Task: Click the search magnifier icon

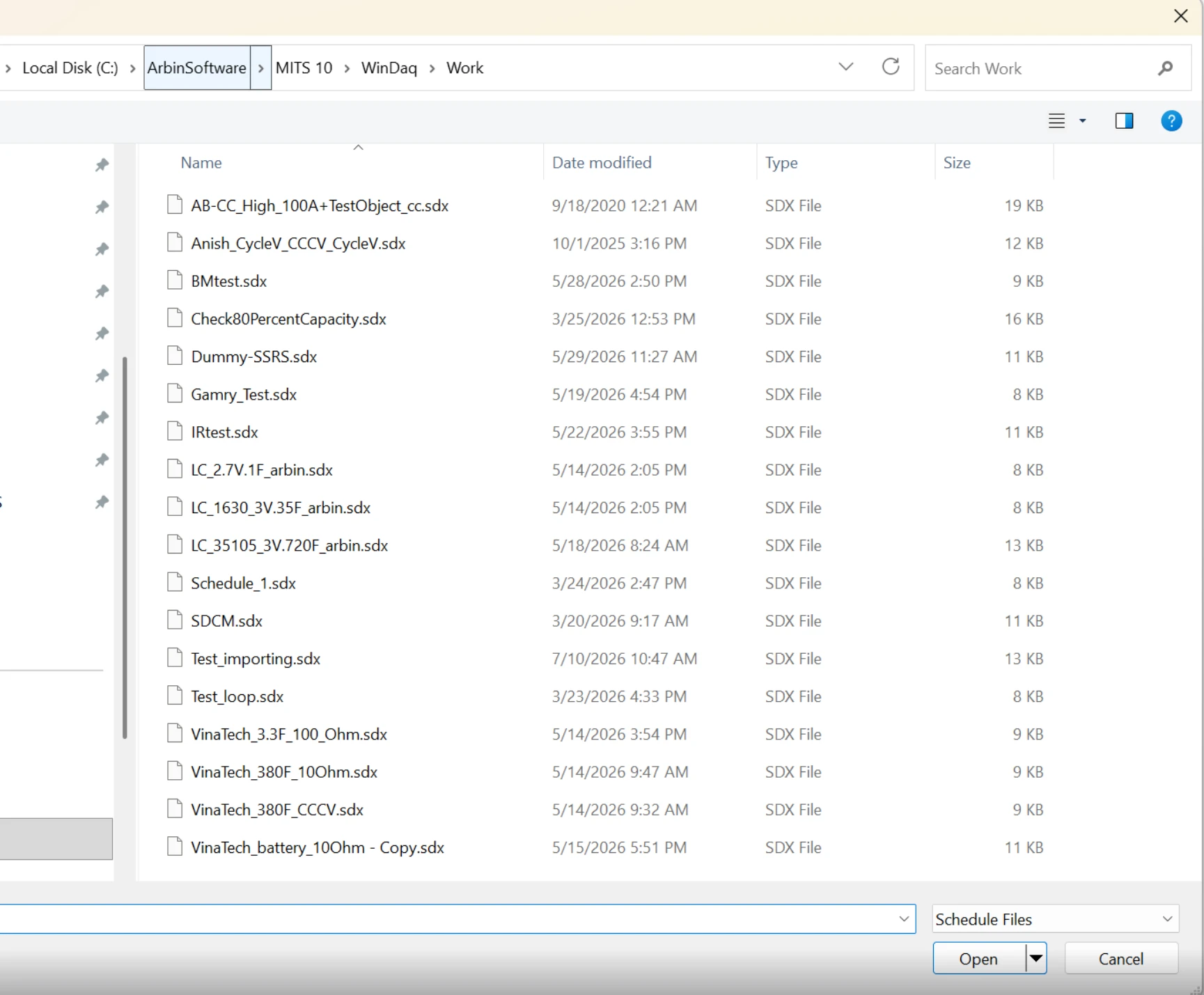Action: point(1166,68)
